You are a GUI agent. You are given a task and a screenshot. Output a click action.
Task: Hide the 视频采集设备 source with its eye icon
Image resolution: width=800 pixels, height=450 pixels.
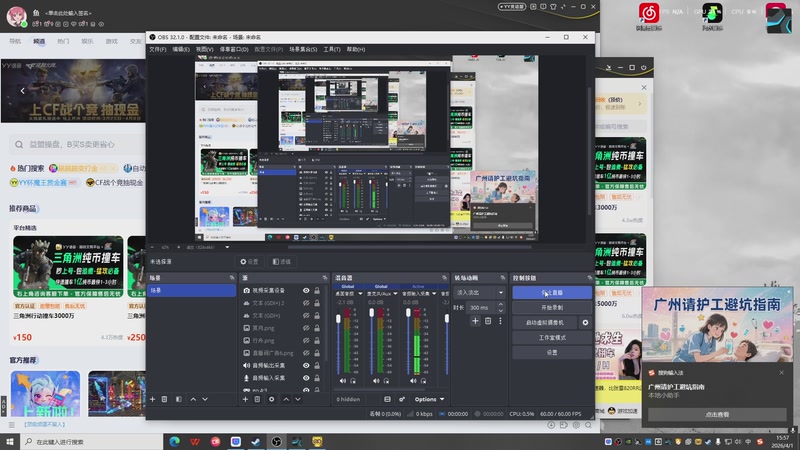(306, 290)
